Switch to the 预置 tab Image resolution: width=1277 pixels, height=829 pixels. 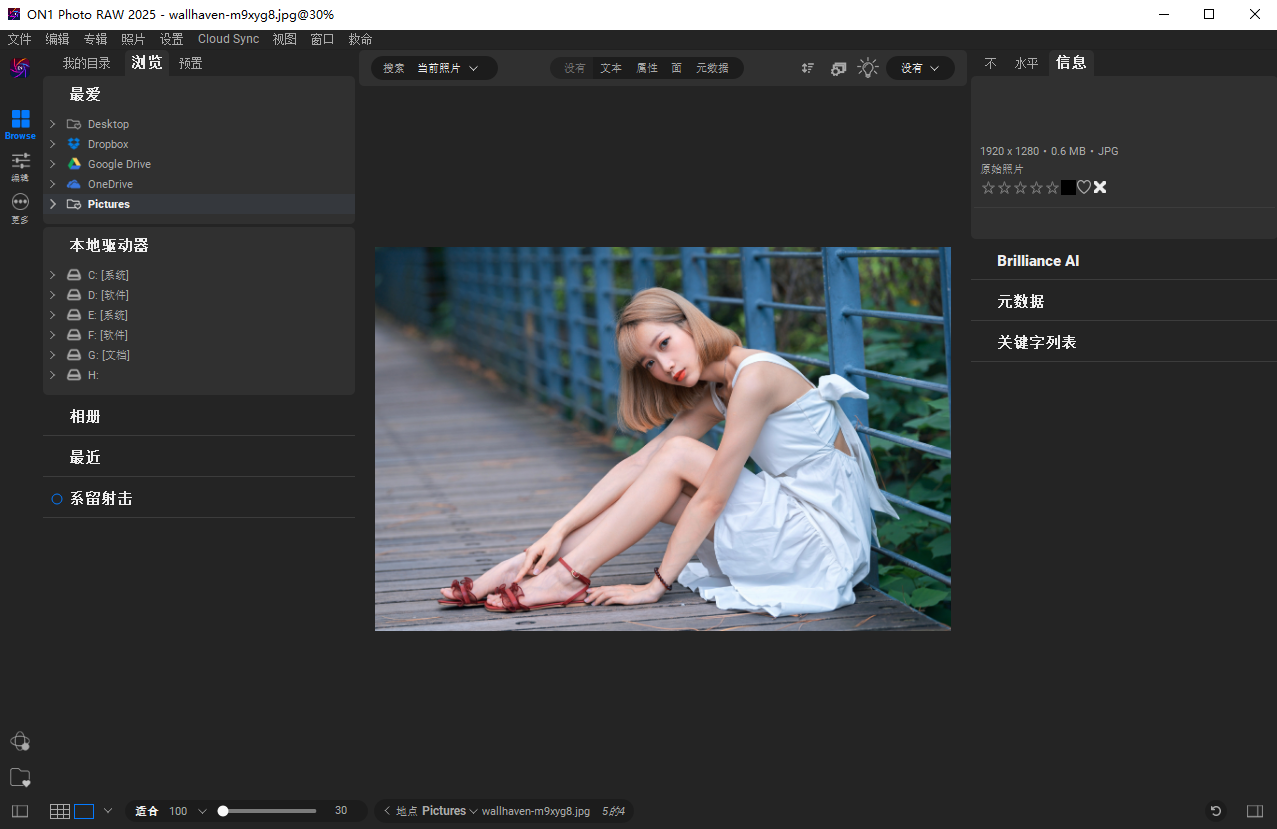[190, 63]
